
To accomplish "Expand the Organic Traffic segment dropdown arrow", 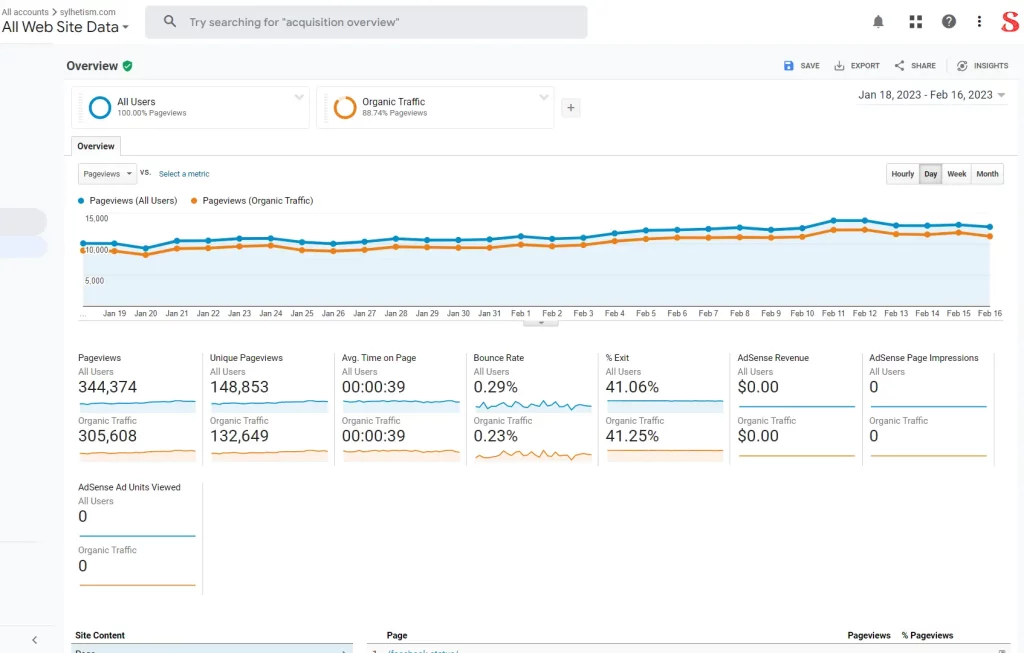I will pyautogui.click(x=543, y=97).
